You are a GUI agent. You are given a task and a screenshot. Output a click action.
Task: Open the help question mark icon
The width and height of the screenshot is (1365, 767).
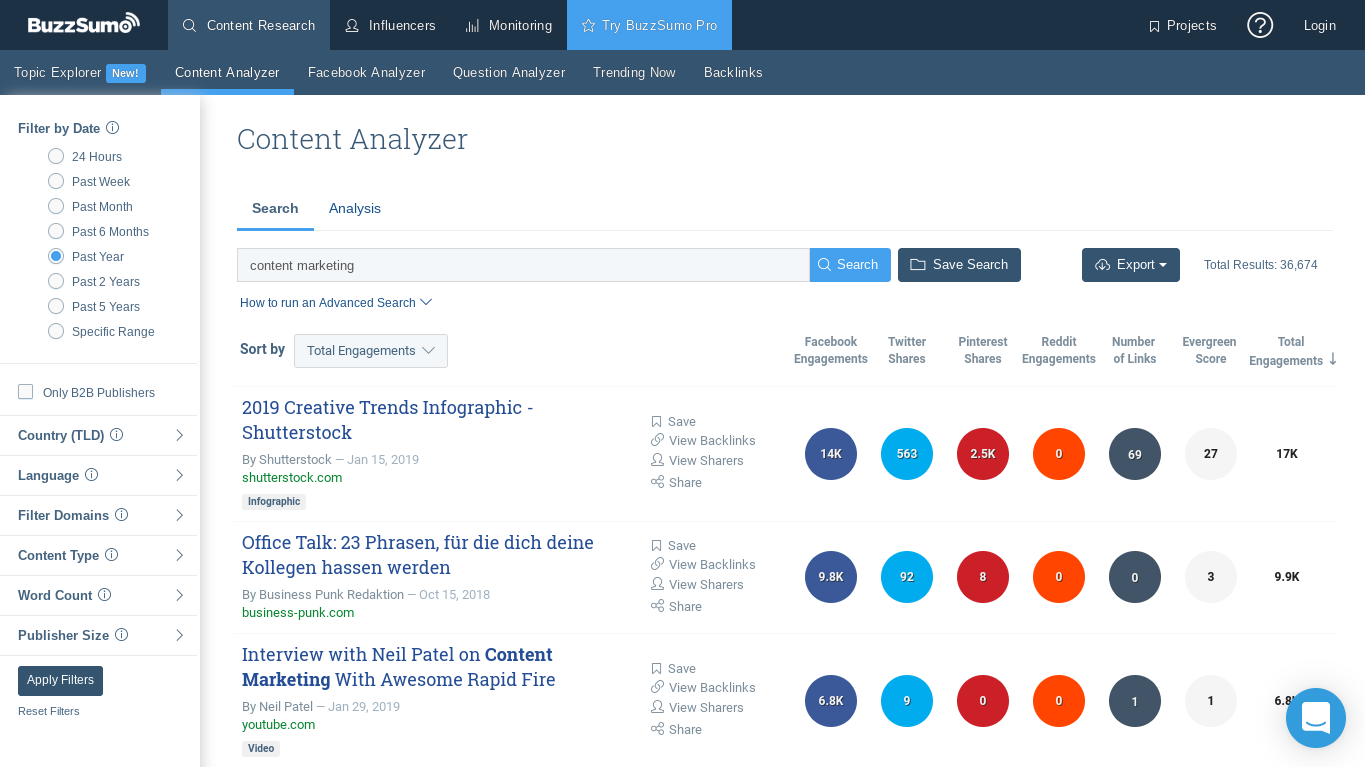pyautogui.click(x=1260, y=25)
